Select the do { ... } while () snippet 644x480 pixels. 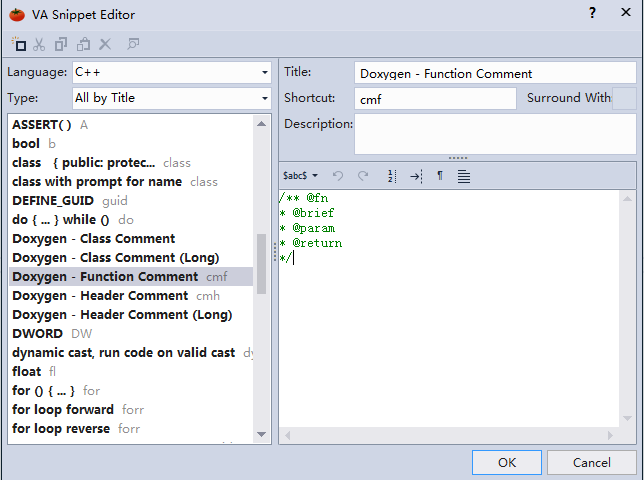tap(131, 219)
